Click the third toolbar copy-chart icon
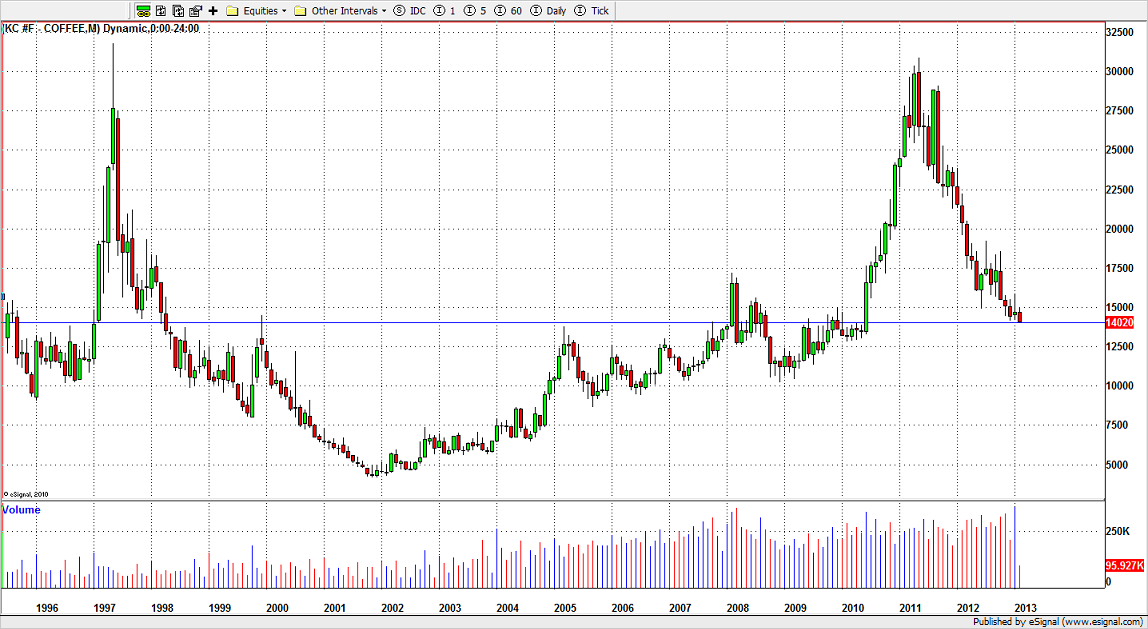The height and width of the screenshot is (629, 1148). click(x=178, y=11)
